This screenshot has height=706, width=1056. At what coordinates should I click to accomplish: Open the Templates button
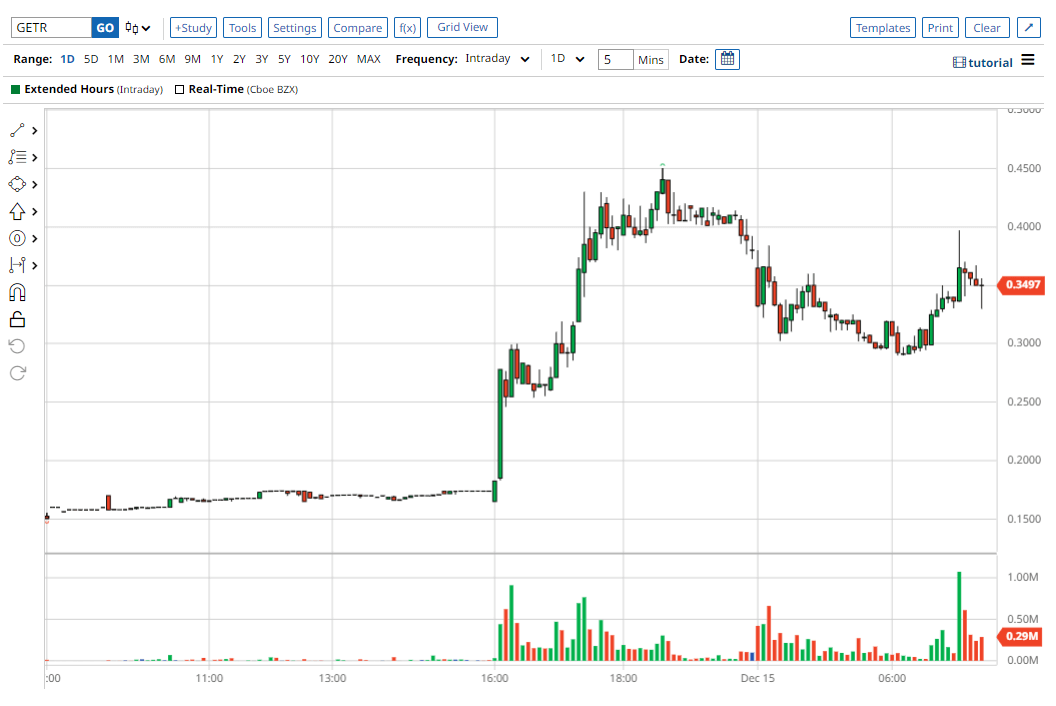(883, 28)
